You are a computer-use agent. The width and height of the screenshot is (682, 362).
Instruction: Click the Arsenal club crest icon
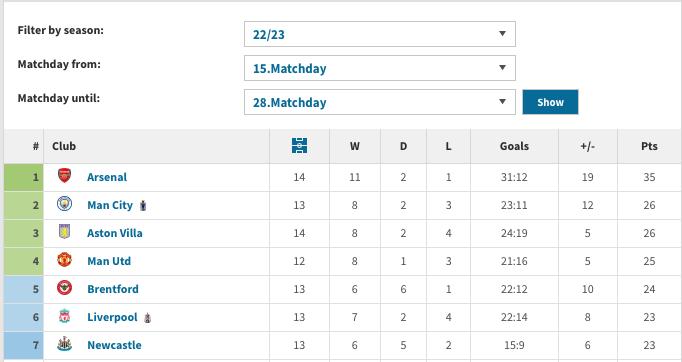point(64,176)
